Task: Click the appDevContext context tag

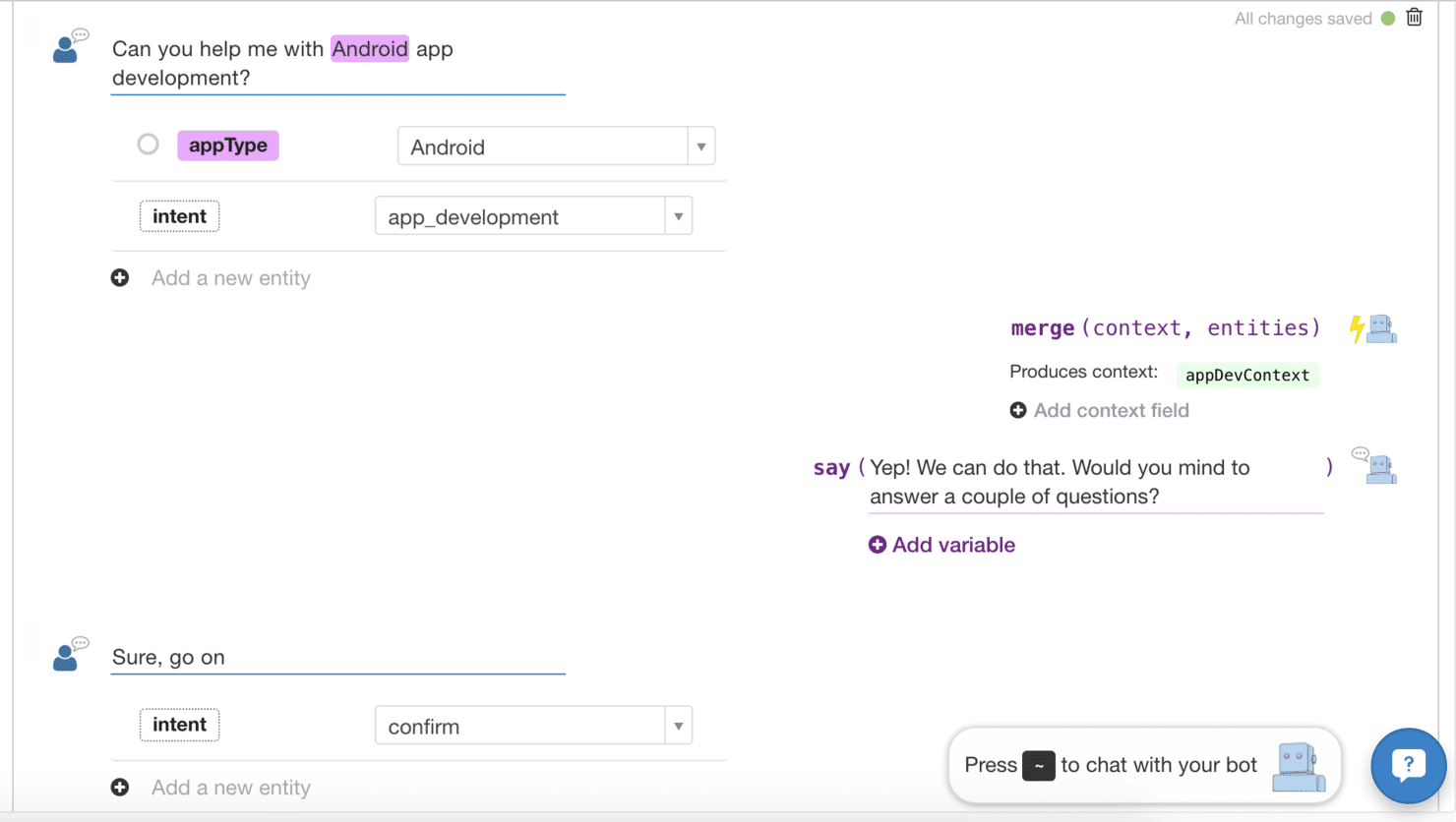Action: pos(1246,375)
